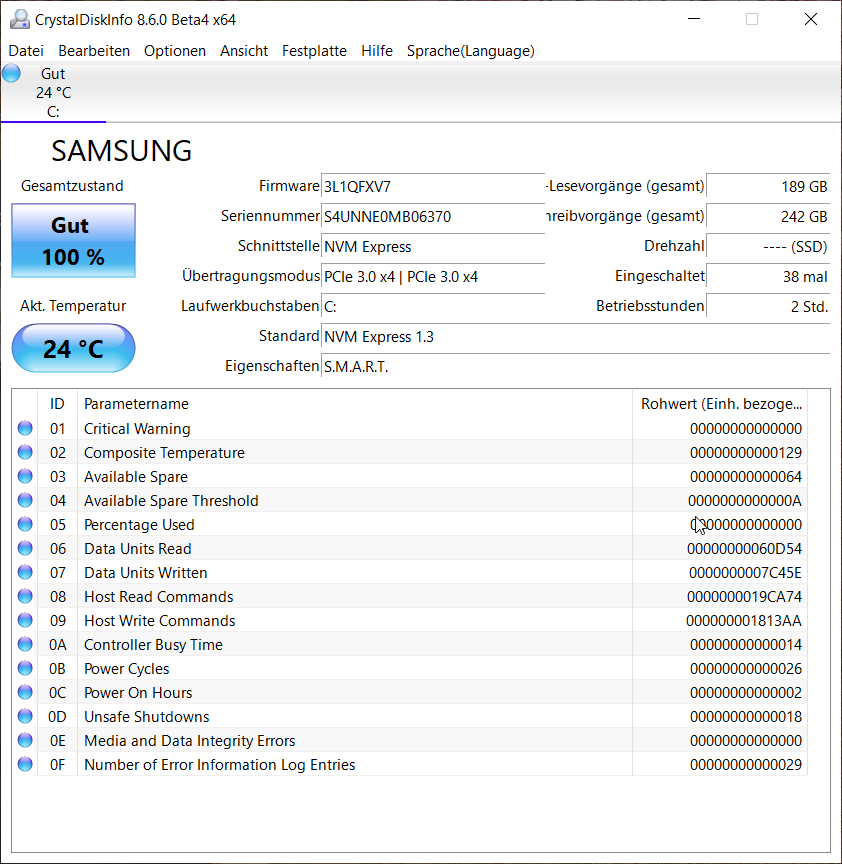
Task: Click the status orb for Power Cycles row
Action: click(x=25, y=668)
